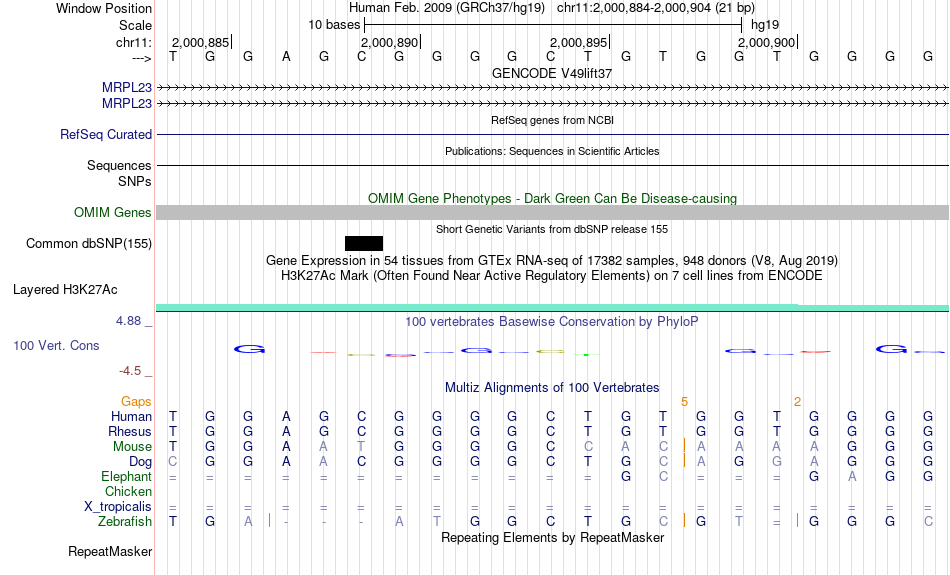The width and height of the screenshot is (950, 575).
Task: Click Repeating Elements by RepeatMasker title
Action: point(552,538)
